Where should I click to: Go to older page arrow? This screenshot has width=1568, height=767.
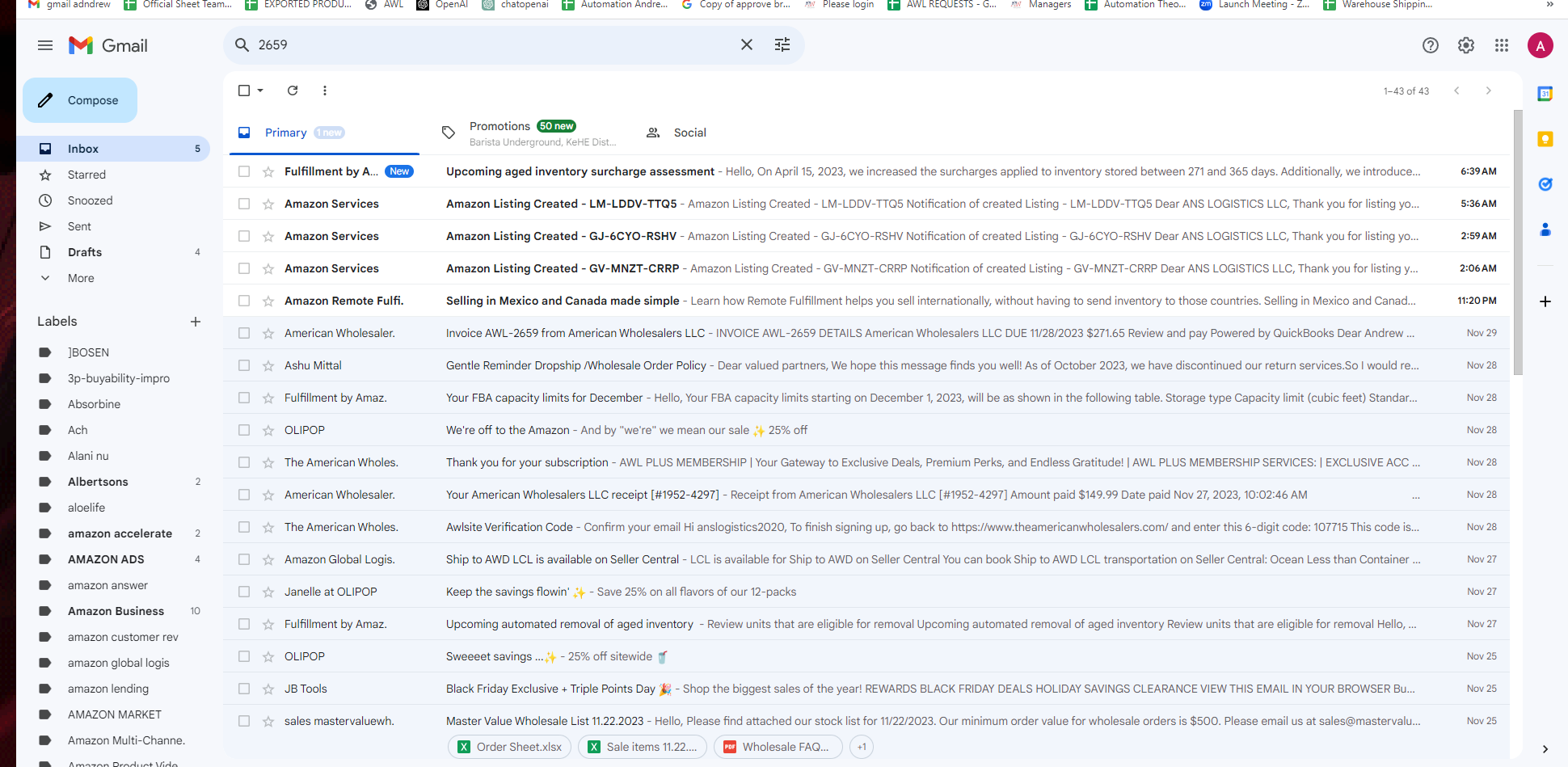click(1489, 91)
